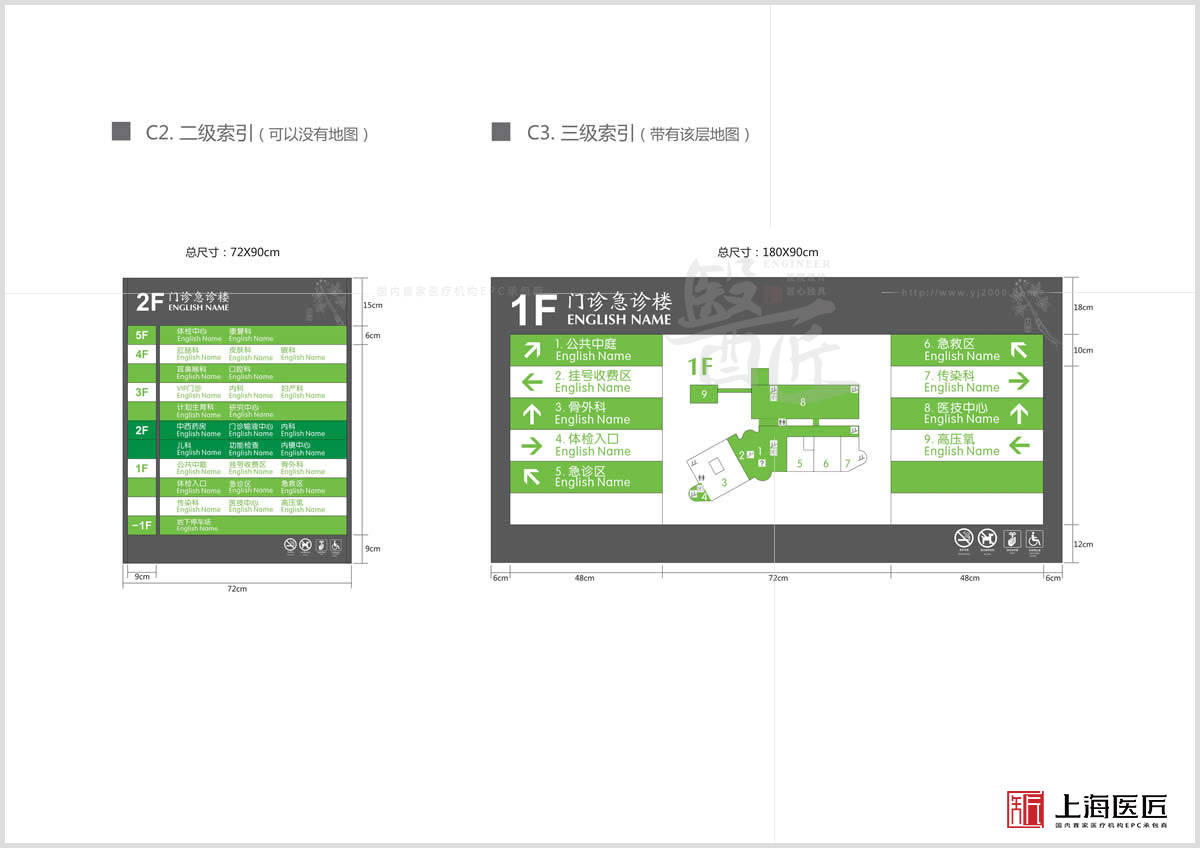Screen dimensions: 1200x848
Task: Click the left arrow beside 挂号收费区
Action: [532, 381]
